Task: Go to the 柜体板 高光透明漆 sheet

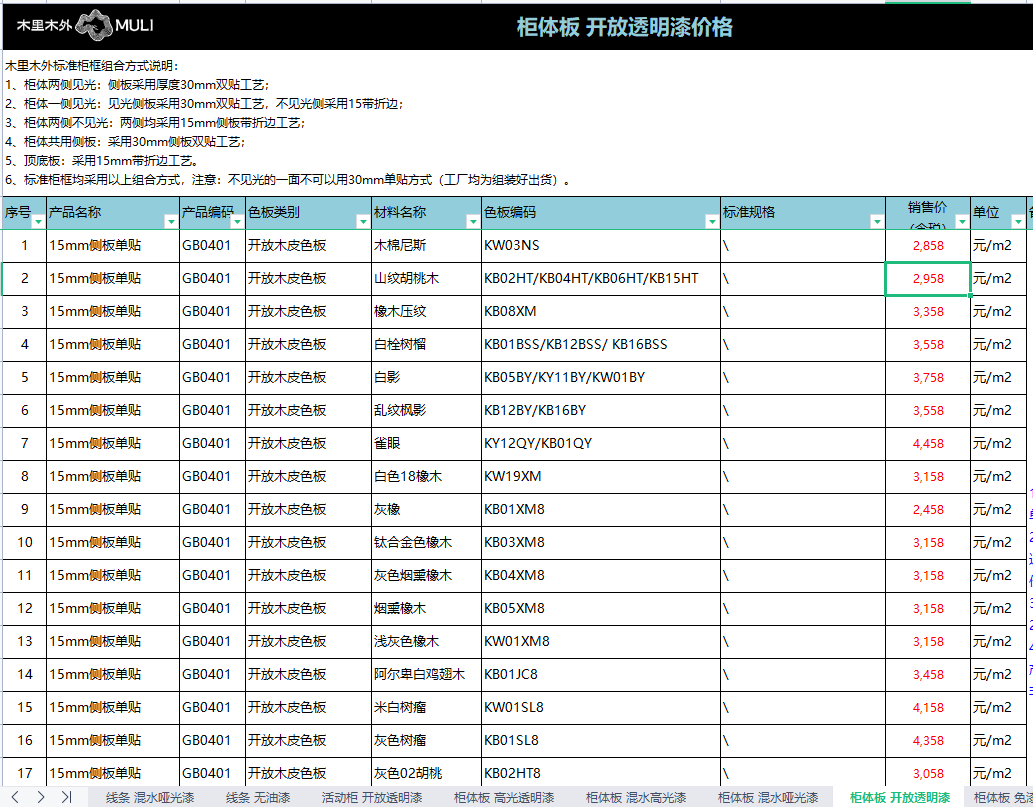Action: click(x=503, y=798)
